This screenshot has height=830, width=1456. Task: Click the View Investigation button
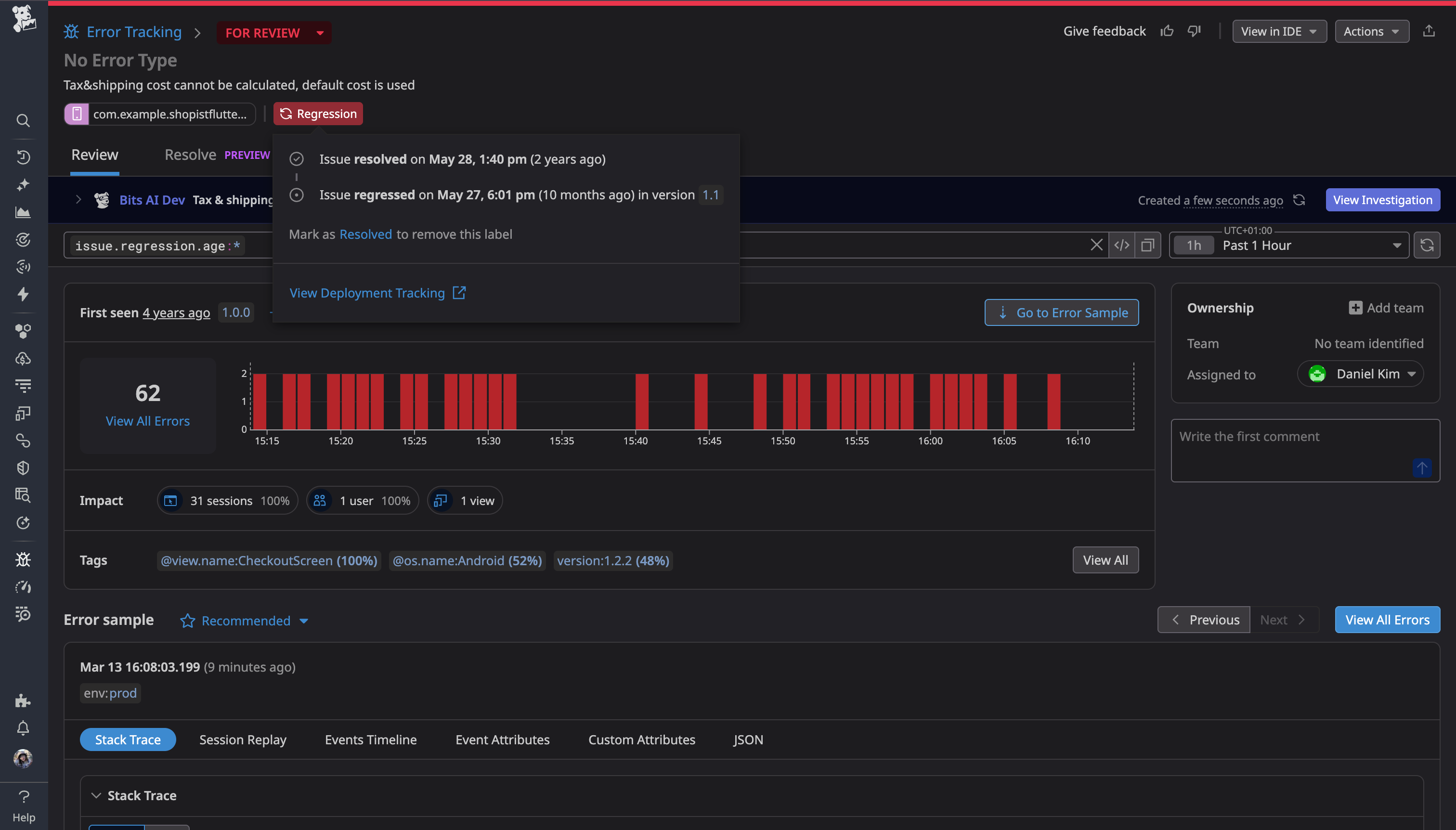[x=1382, y=200]
